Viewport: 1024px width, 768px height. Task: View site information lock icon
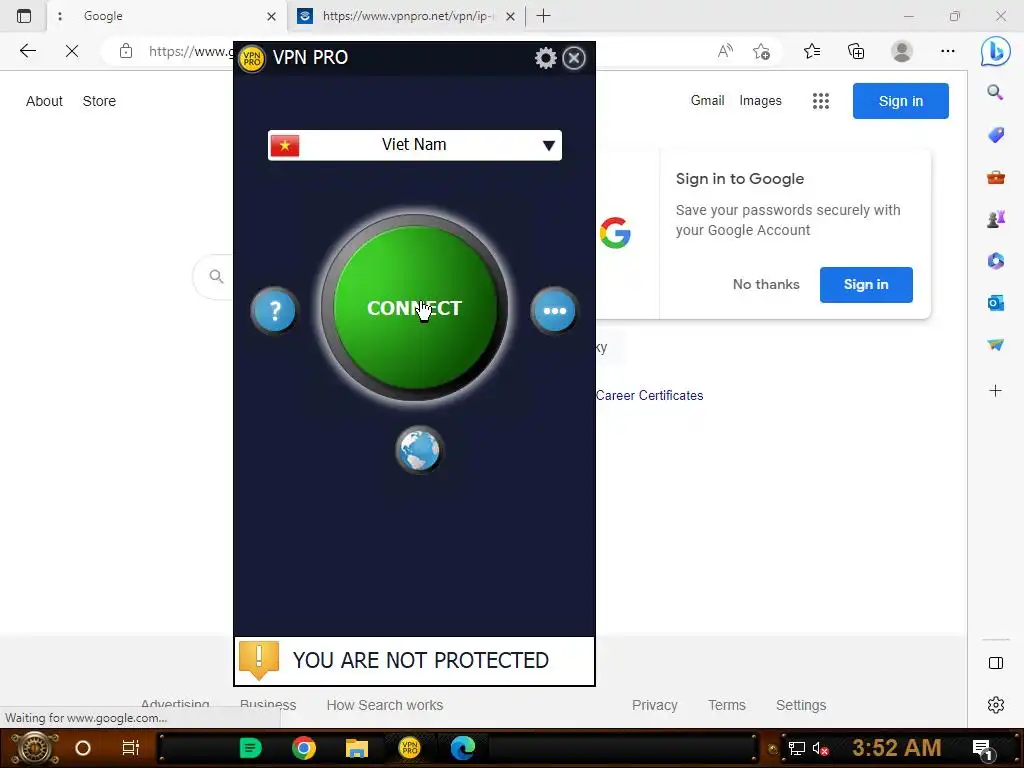point(126,51)
